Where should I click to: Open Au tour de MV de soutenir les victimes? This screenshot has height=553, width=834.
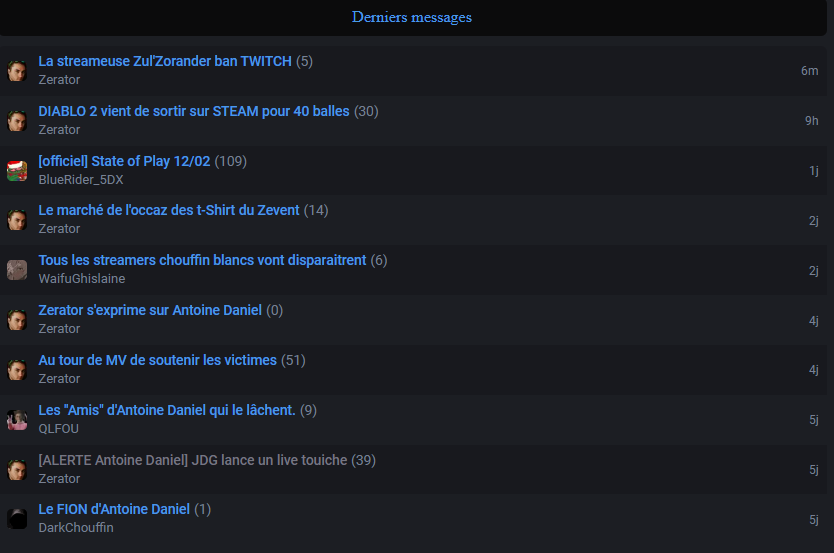click(x=157, y=360)
